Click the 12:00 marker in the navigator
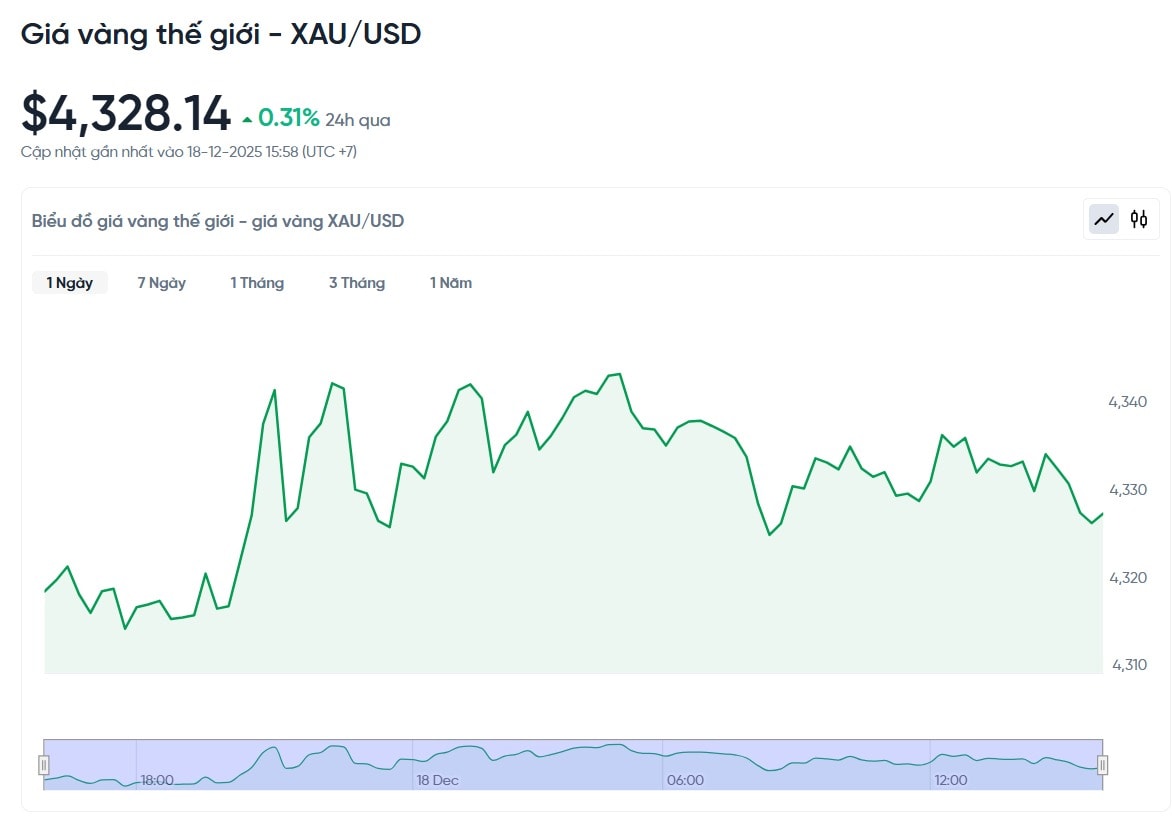Image resolution: width=1172 pixels, height=819 pixels. (950, 780)
